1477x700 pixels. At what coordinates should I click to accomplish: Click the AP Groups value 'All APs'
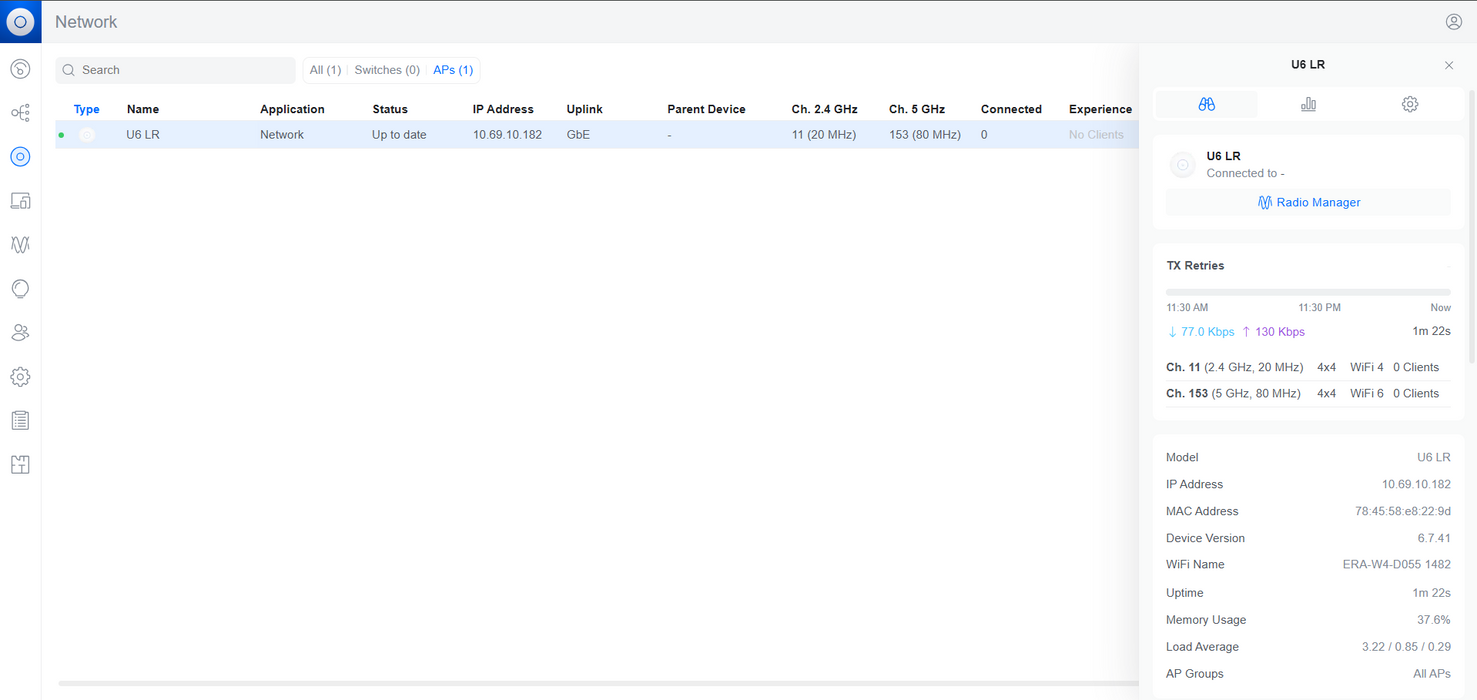point(1432,674)
